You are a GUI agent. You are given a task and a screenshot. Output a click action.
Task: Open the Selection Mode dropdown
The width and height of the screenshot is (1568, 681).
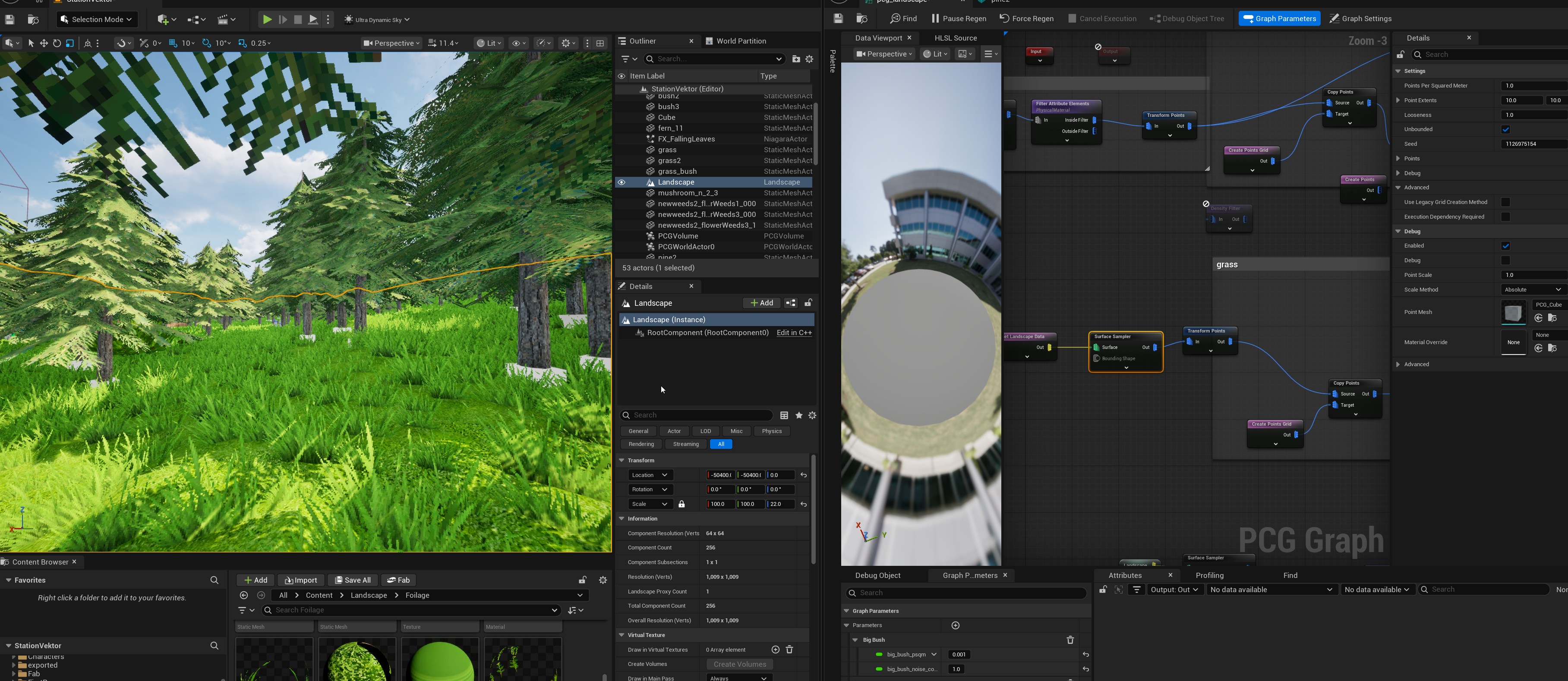pos(98,19)
